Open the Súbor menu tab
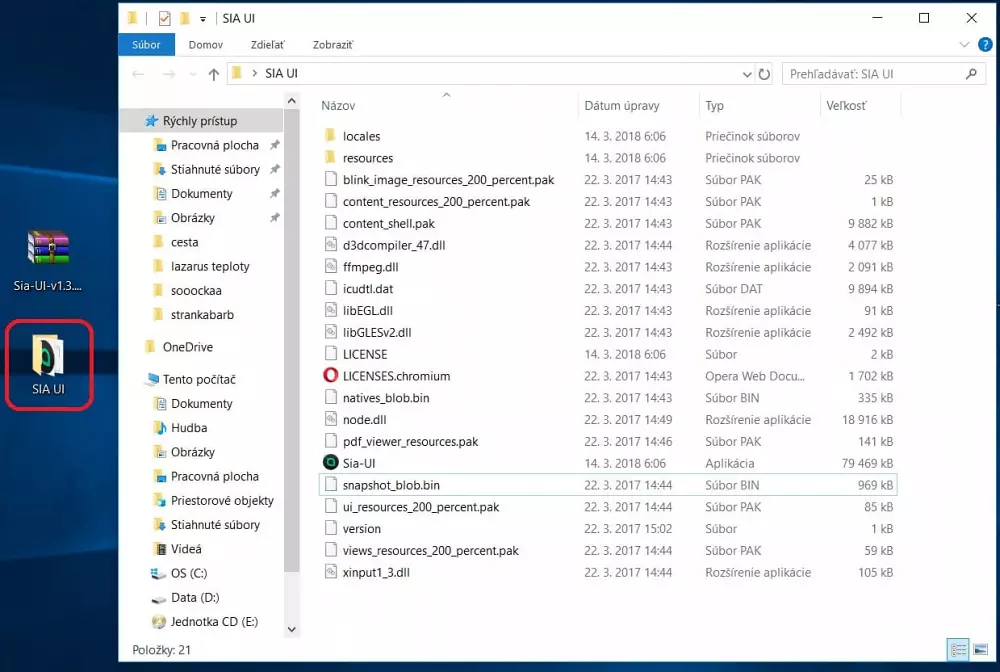The width and height of the screenshot is (1000, 672). tap(146, 45)
